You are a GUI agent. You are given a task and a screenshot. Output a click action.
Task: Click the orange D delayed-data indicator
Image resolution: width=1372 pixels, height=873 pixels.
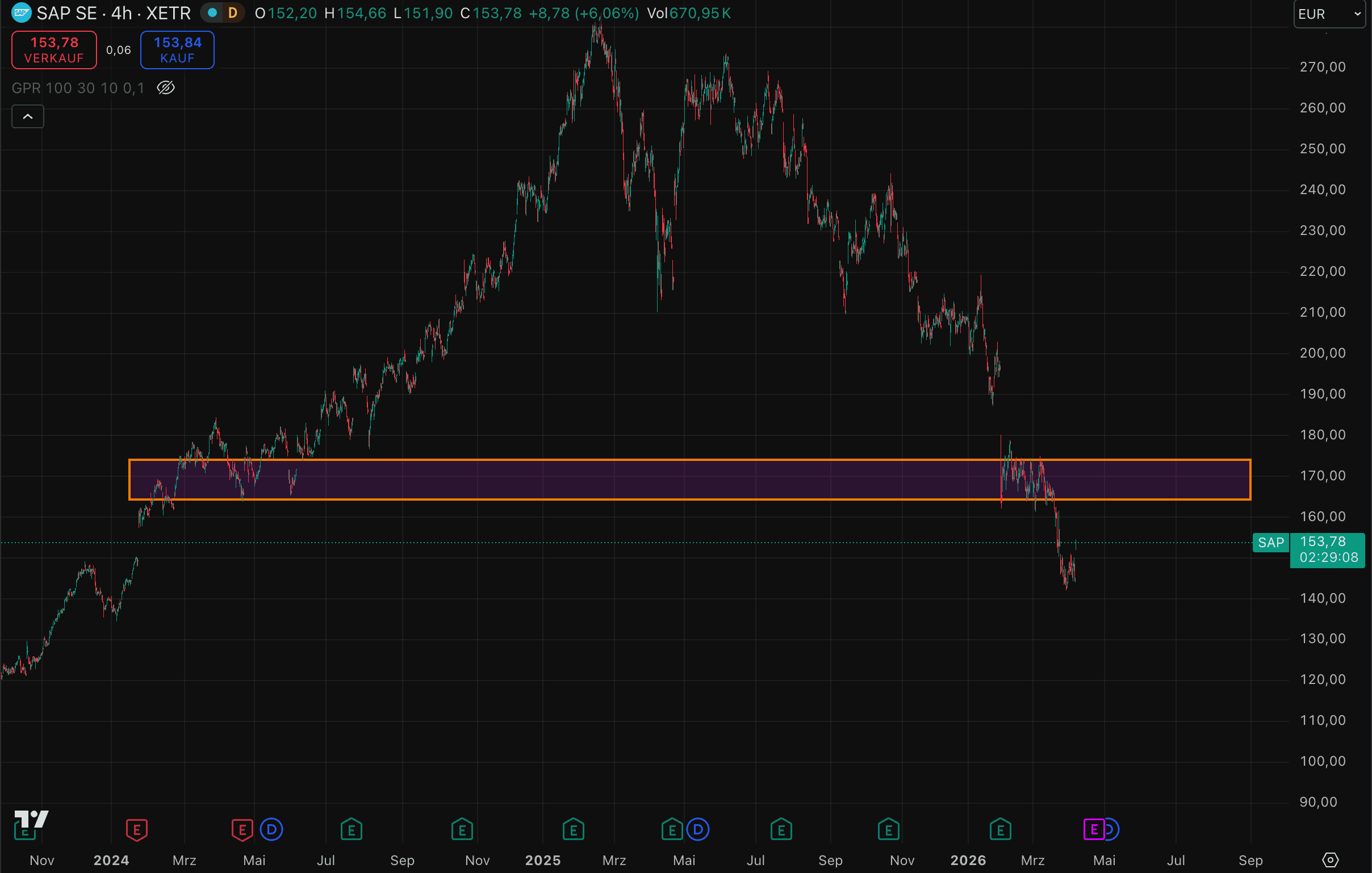(x=232, y=12)
